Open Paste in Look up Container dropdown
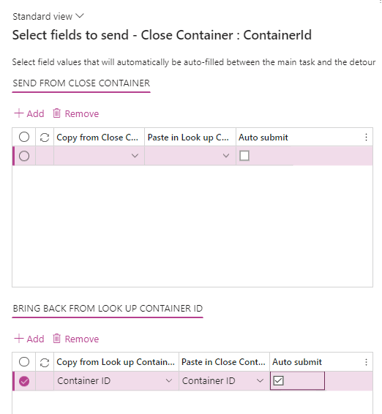The width and height of the screenshot is (382, 414). pyautogui.click(x=190, y=156)
